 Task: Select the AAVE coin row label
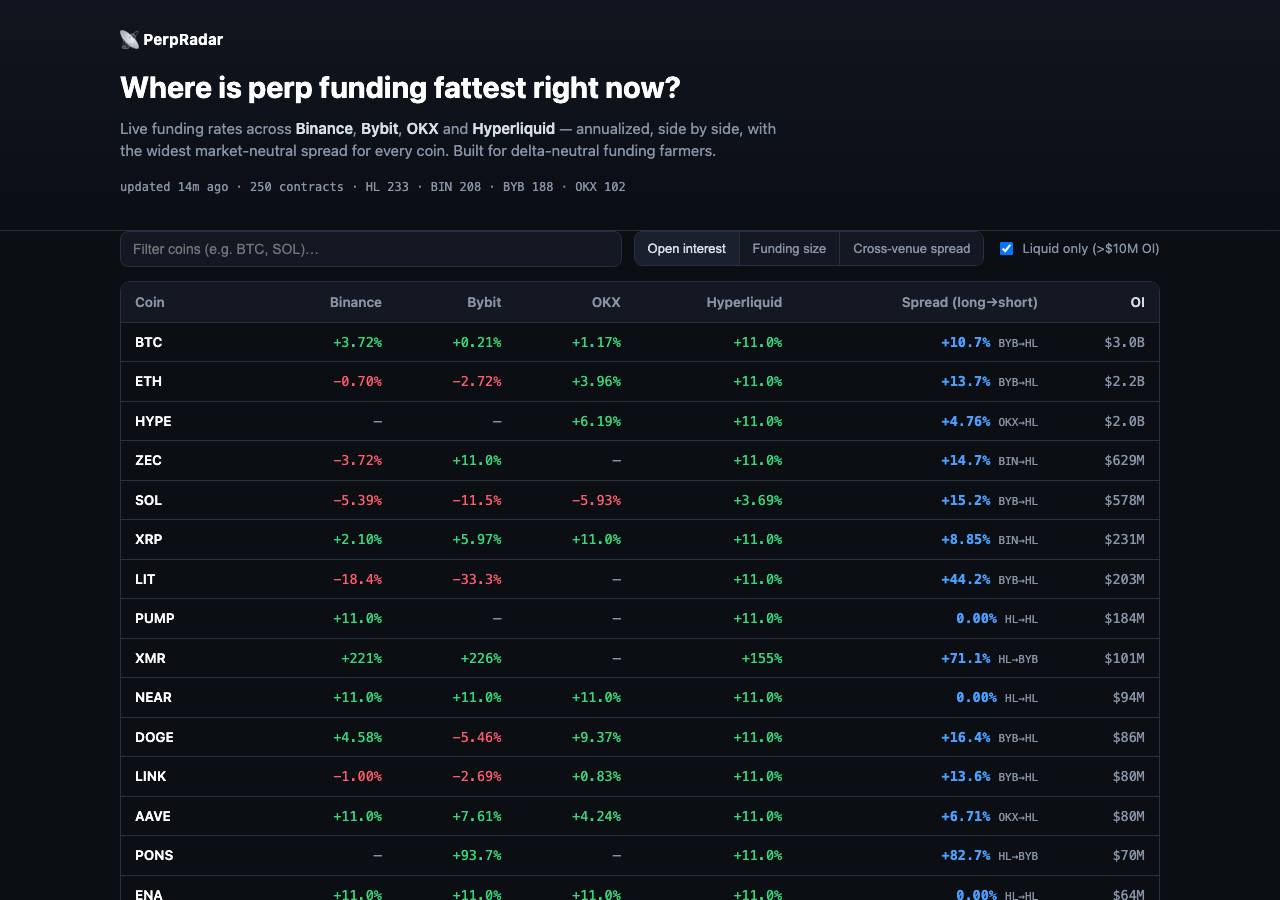tap(153, 816)
